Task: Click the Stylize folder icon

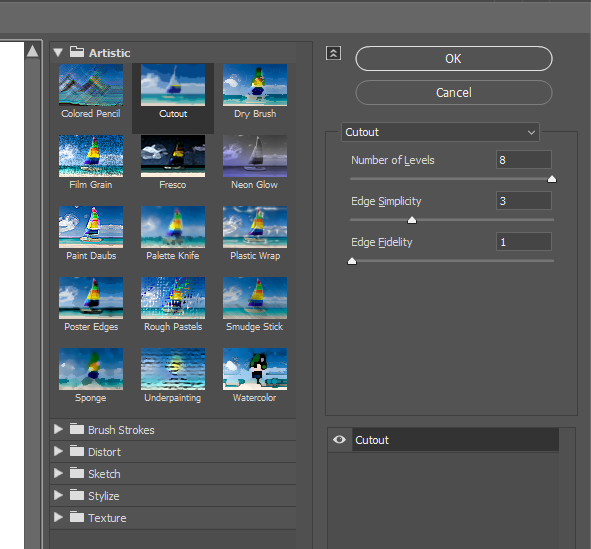Action: tap(77, 495)
